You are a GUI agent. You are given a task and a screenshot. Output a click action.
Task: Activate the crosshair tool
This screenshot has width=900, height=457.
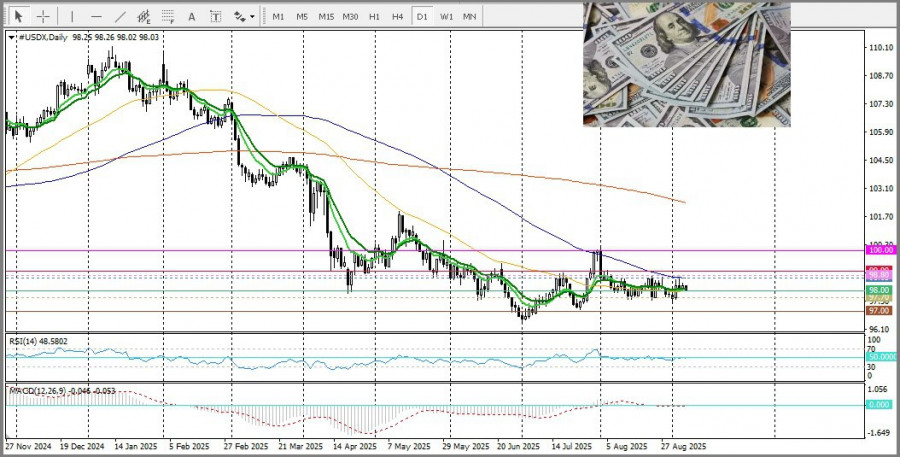click(x=43, y=17)
